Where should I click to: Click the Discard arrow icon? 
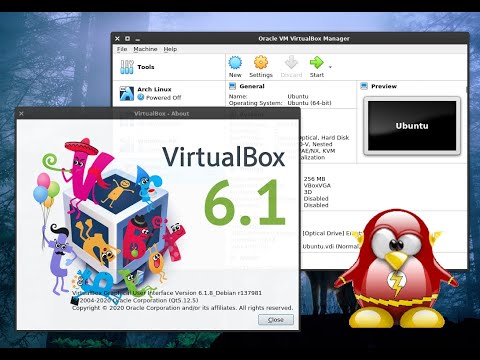tap(291, 62)
